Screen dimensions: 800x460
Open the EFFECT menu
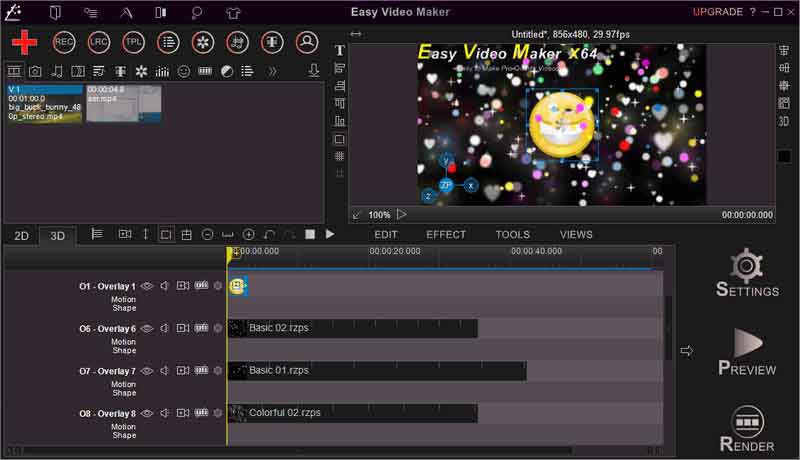[446, 235]
